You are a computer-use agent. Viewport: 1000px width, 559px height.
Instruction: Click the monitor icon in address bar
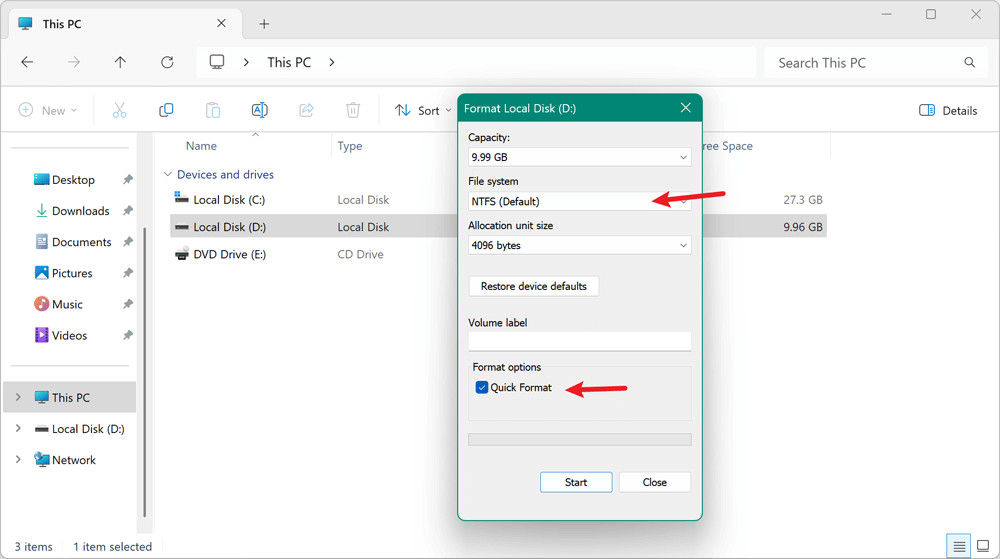[x=217, y=62]
